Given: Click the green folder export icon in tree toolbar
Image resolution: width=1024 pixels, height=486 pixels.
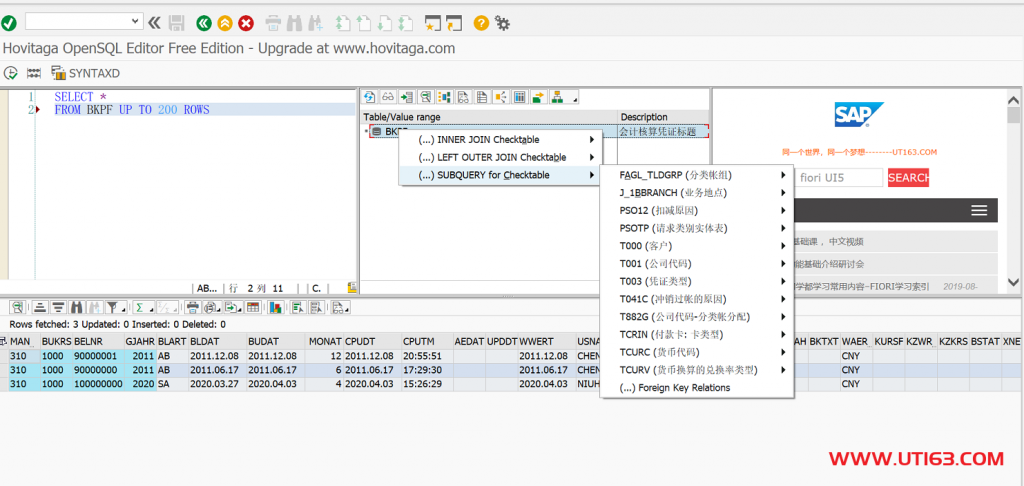Looking at the screenshot, I should (538, 97).
